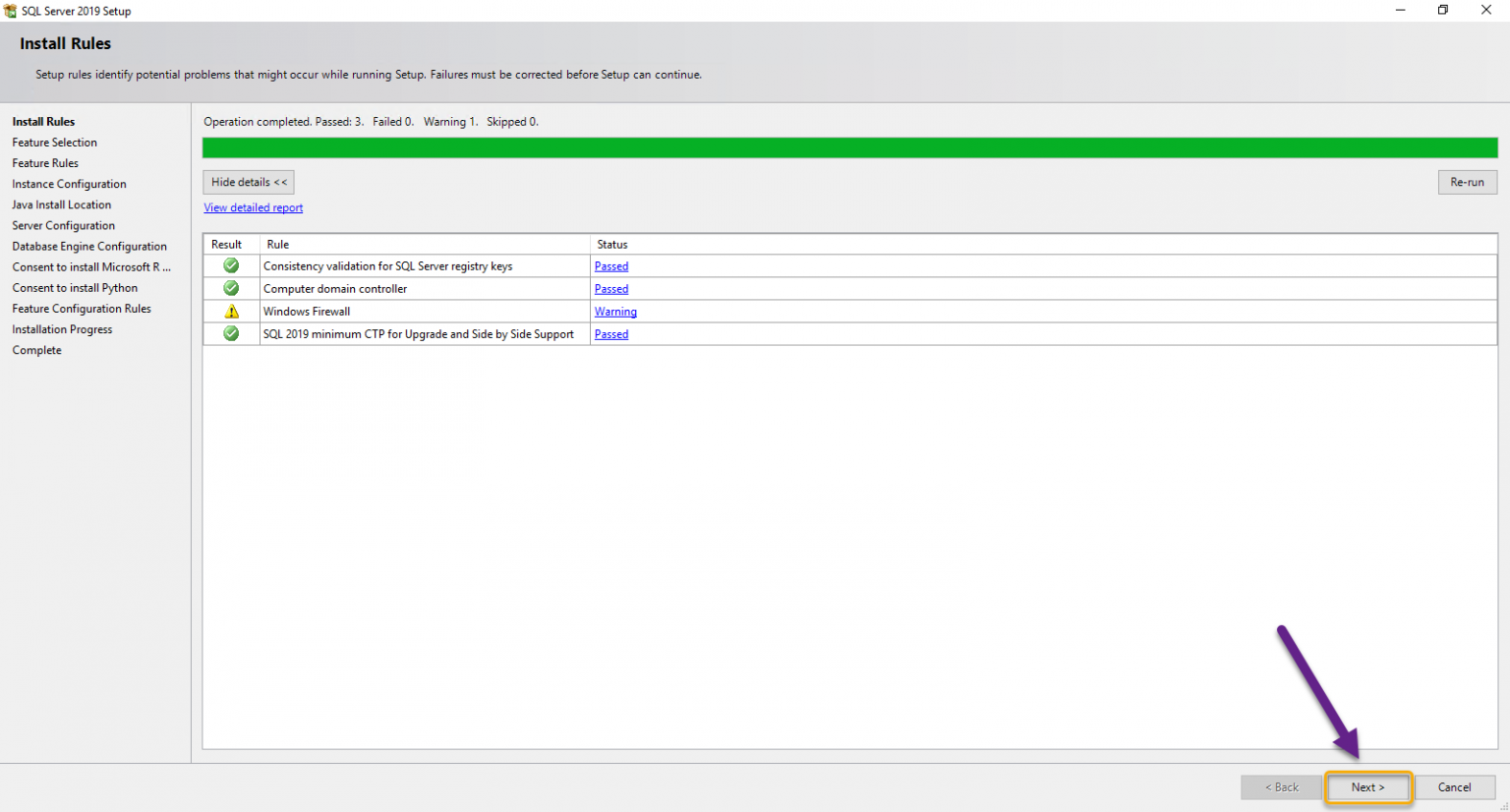Select Database Engine Configuration step
Image resolution: width=1510 pixels, height=812 pixels.
tap(88, 246)
